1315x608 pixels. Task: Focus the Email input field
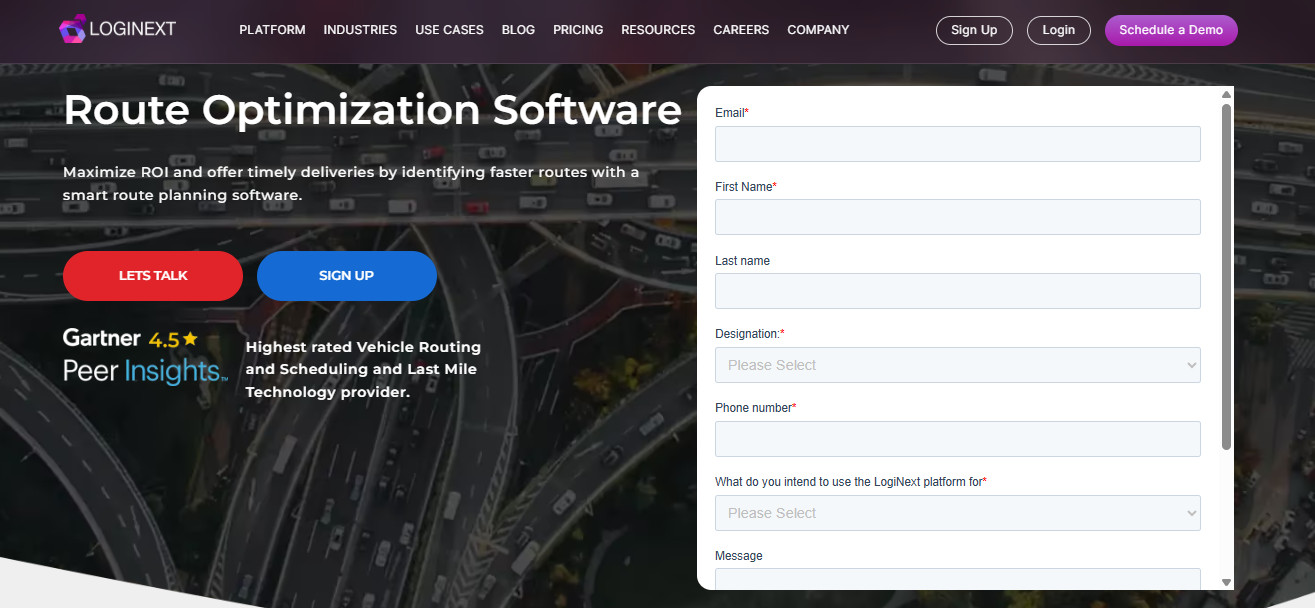click(957, 144)
